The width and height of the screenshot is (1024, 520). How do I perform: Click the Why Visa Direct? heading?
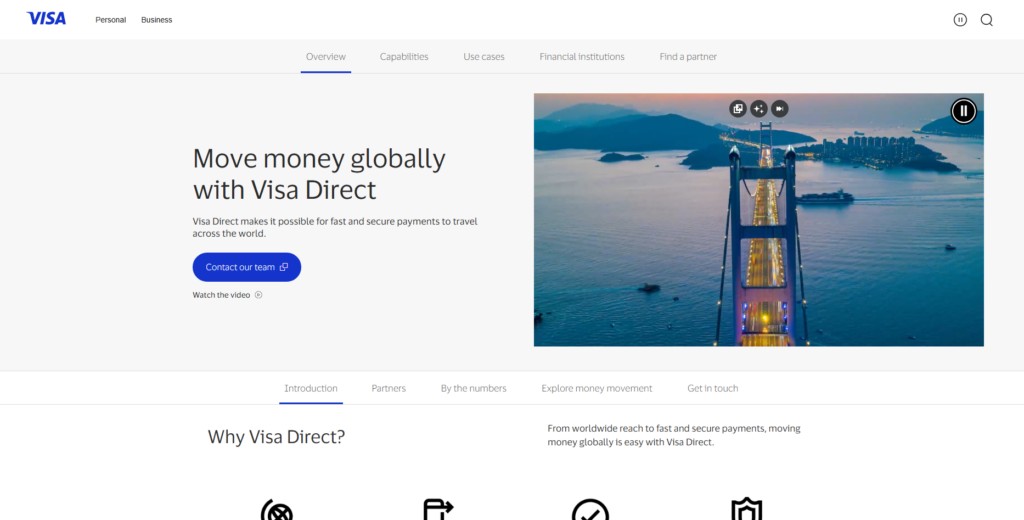(276, 437)
